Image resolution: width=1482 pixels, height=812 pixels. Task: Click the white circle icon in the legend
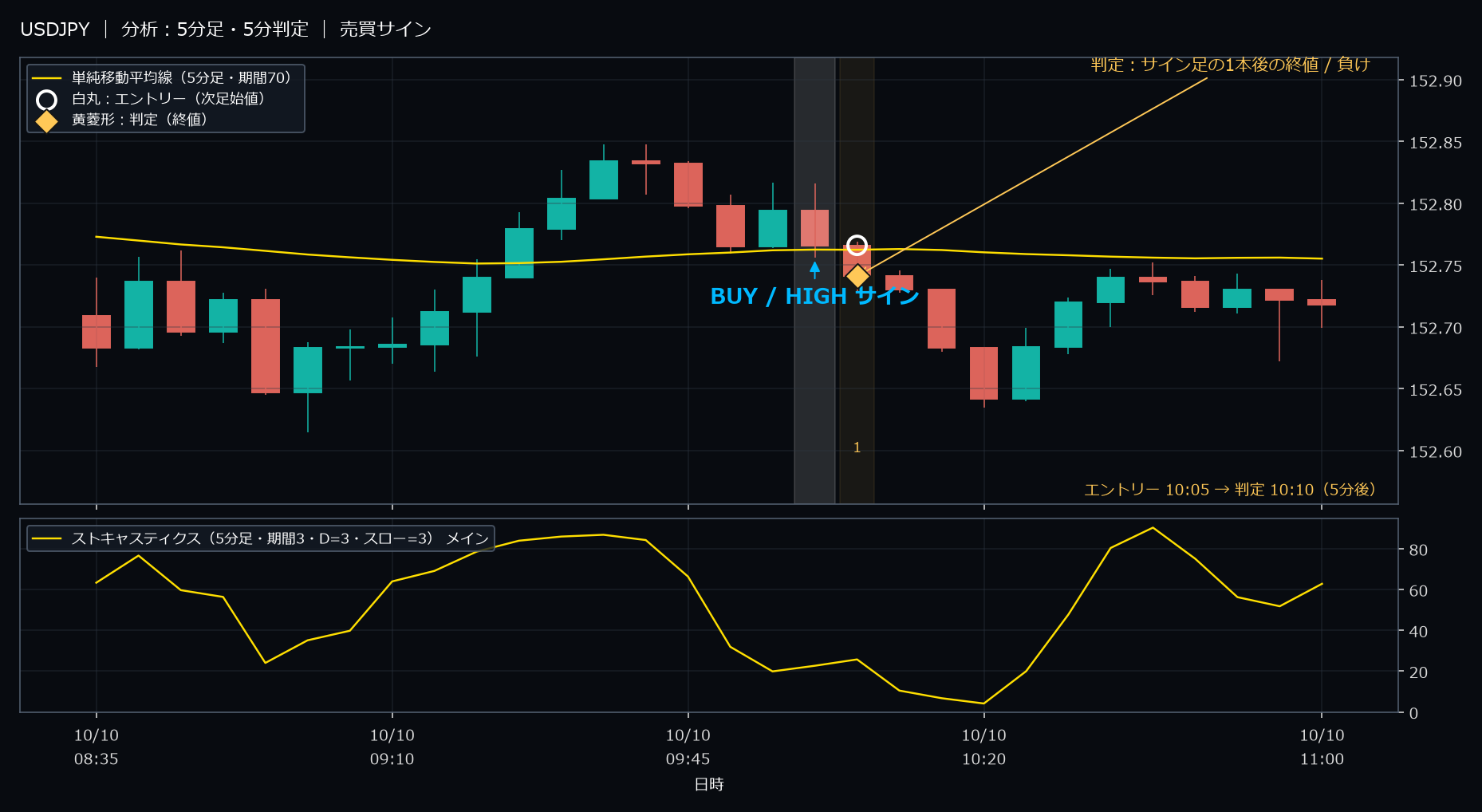[47, 100]
